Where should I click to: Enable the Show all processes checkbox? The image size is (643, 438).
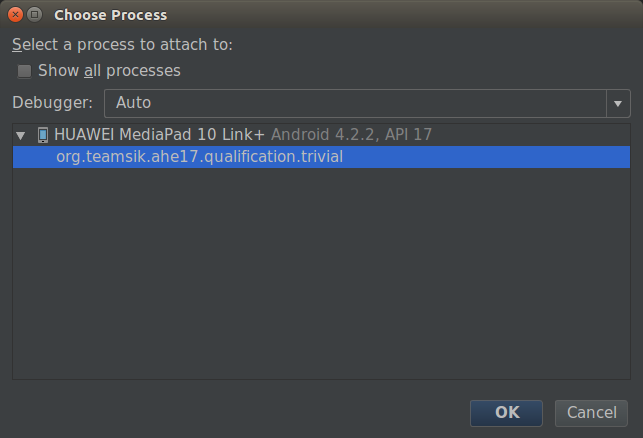pyautogui.click(x=24, y=71)
